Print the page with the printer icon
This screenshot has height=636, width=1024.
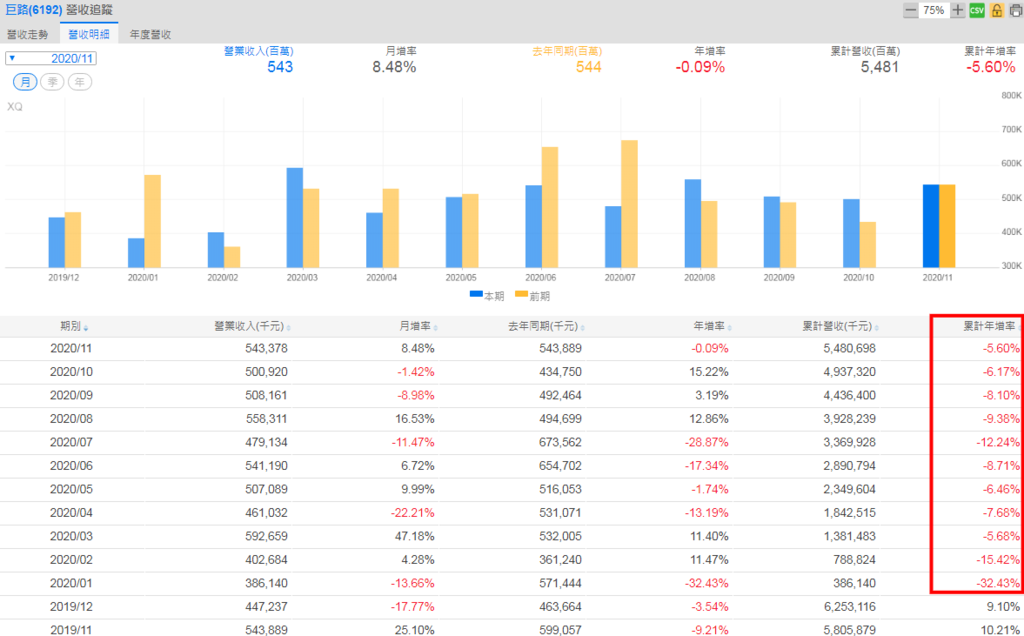point(1016,10)
